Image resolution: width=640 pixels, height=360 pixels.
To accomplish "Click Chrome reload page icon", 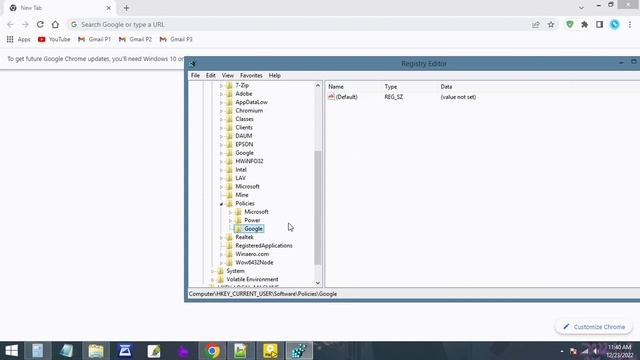I will (40, 24).
